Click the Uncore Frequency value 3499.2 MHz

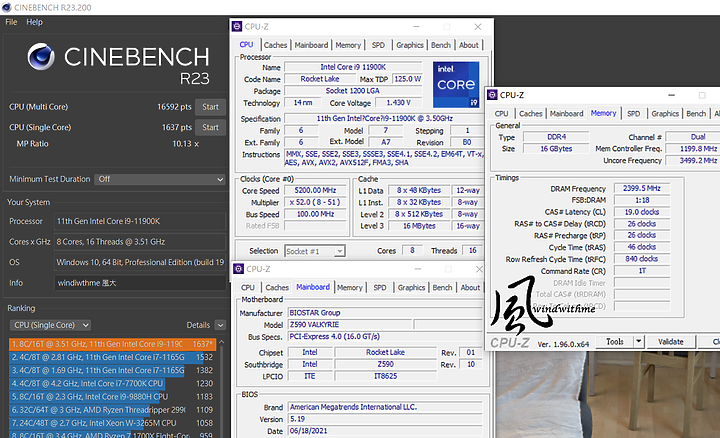(693, 161)
